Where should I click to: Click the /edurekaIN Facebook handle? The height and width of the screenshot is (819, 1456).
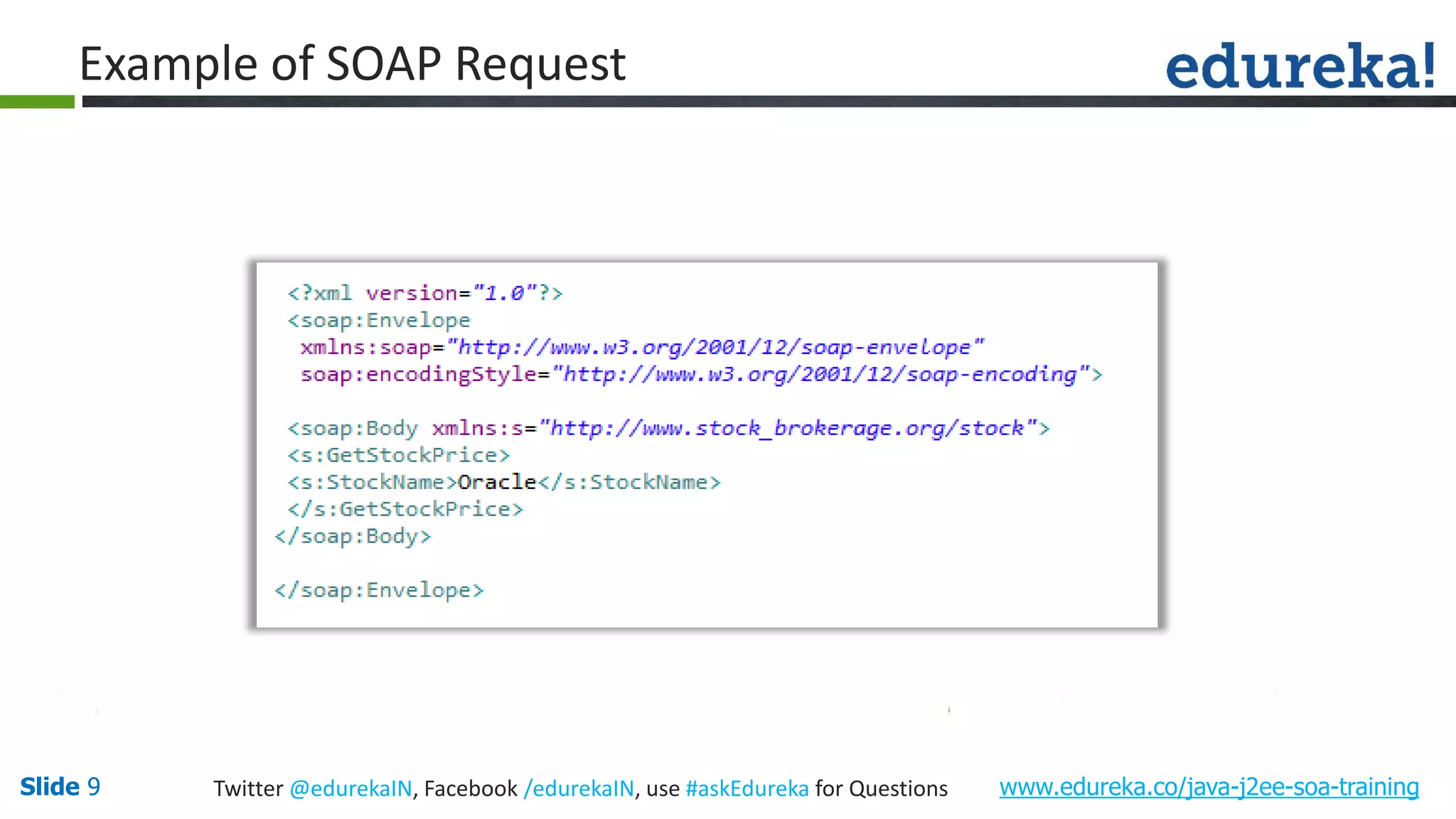pos(579,788)
